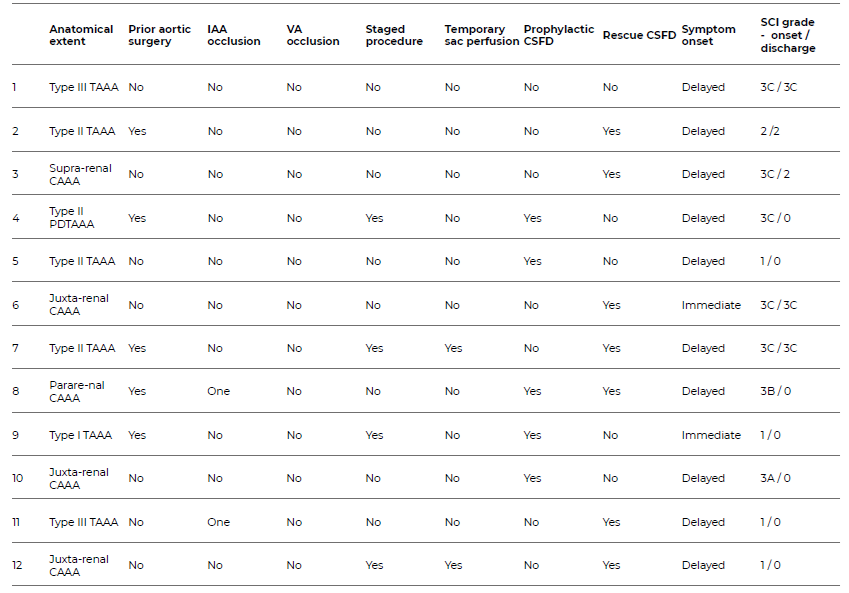Click the "IAA occlusion" header cell

[233, 35]
